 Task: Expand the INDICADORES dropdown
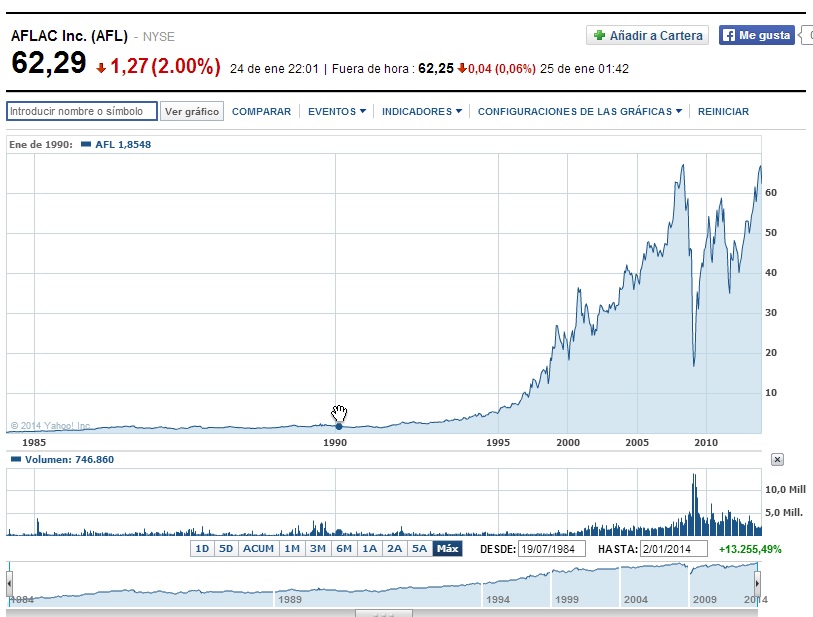422,111
